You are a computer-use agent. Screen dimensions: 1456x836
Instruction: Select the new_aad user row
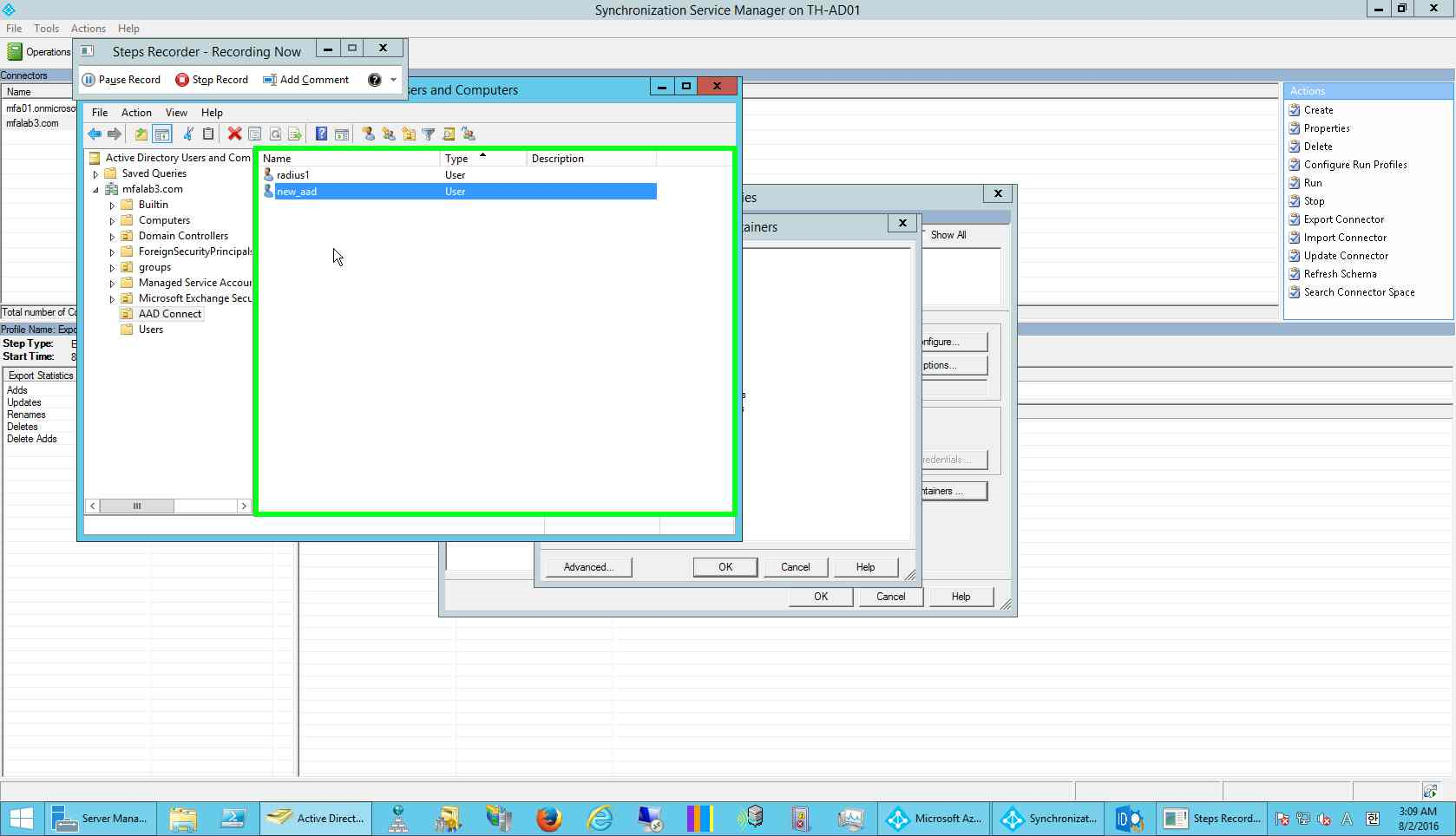[459, 192]
